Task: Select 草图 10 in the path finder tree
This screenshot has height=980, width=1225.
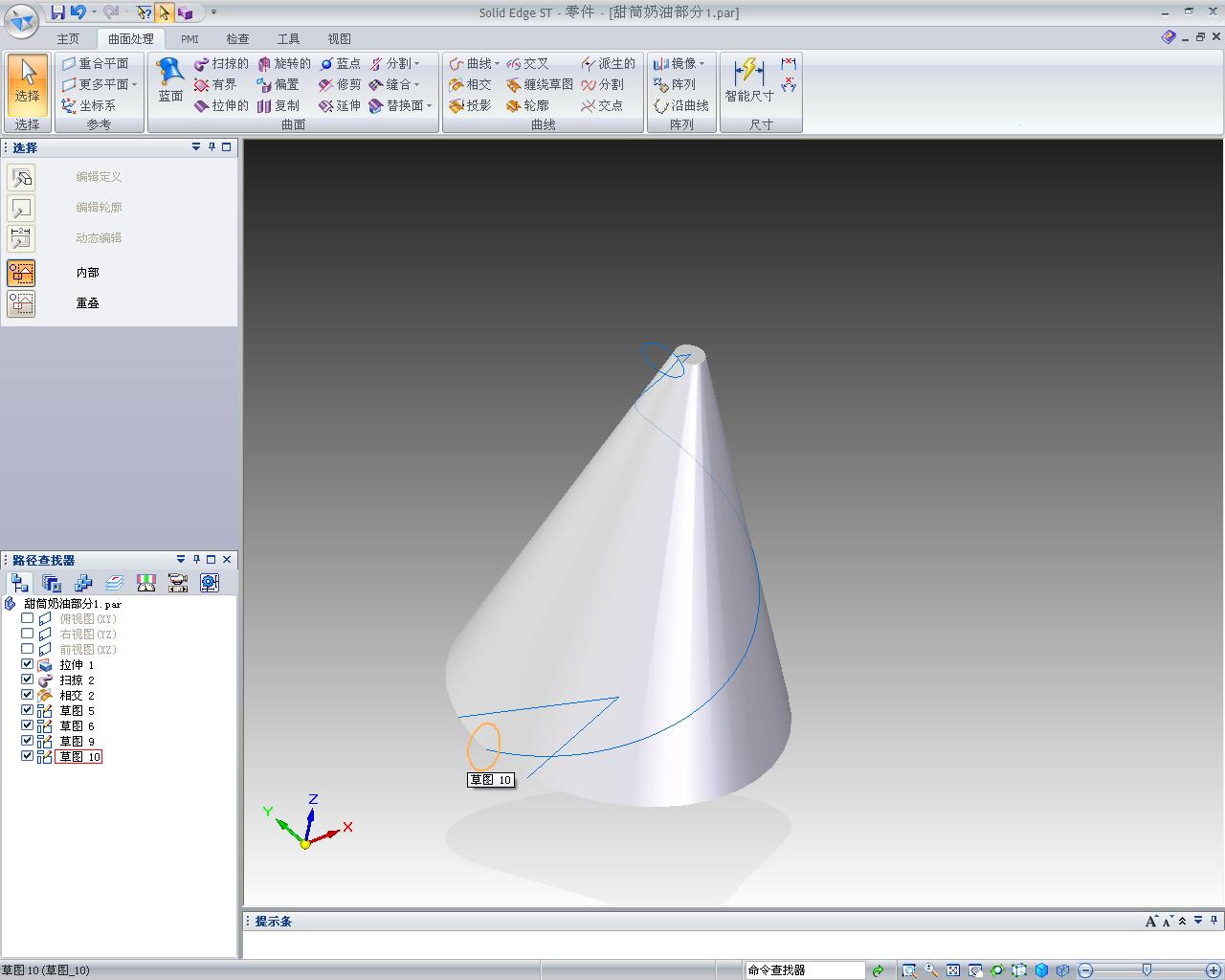Action: tap(78, 756)
